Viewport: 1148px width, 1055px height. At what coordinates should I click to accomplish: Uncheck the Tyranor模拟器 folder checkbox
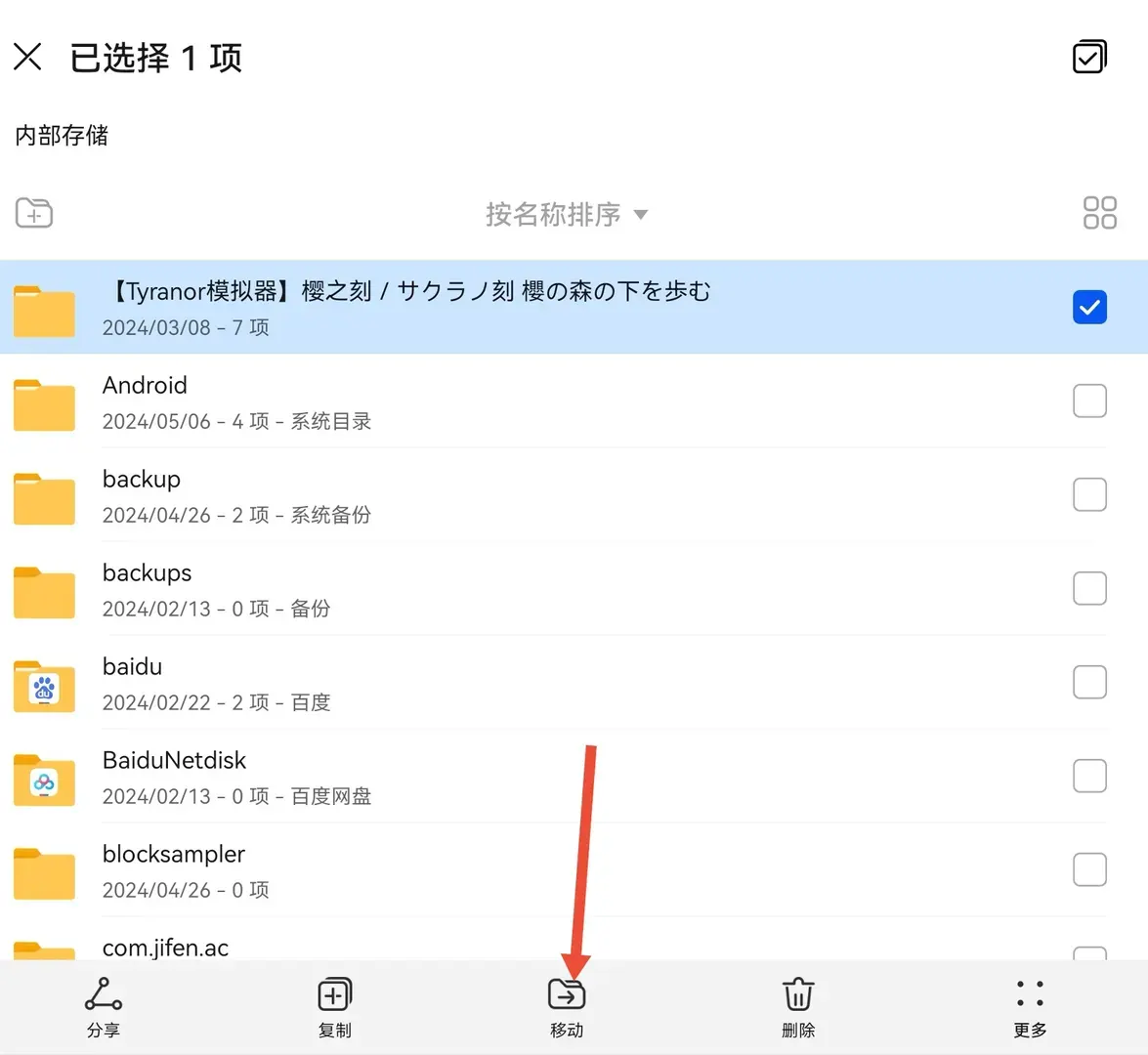tap(1089, 307)
